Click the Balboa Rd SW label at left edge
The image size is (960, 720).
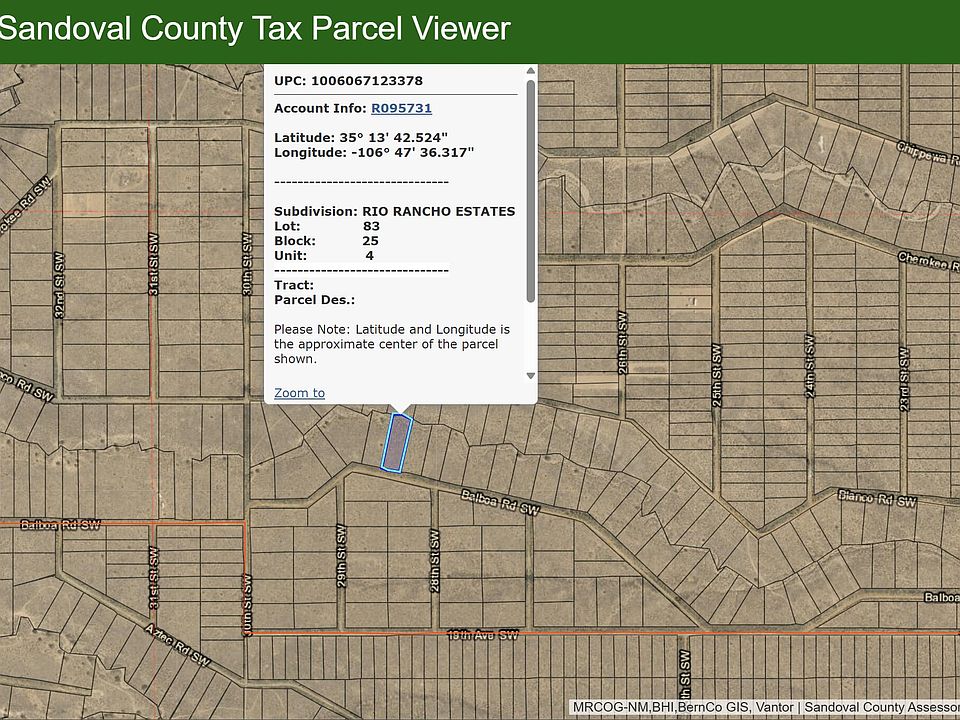(60, 525)
